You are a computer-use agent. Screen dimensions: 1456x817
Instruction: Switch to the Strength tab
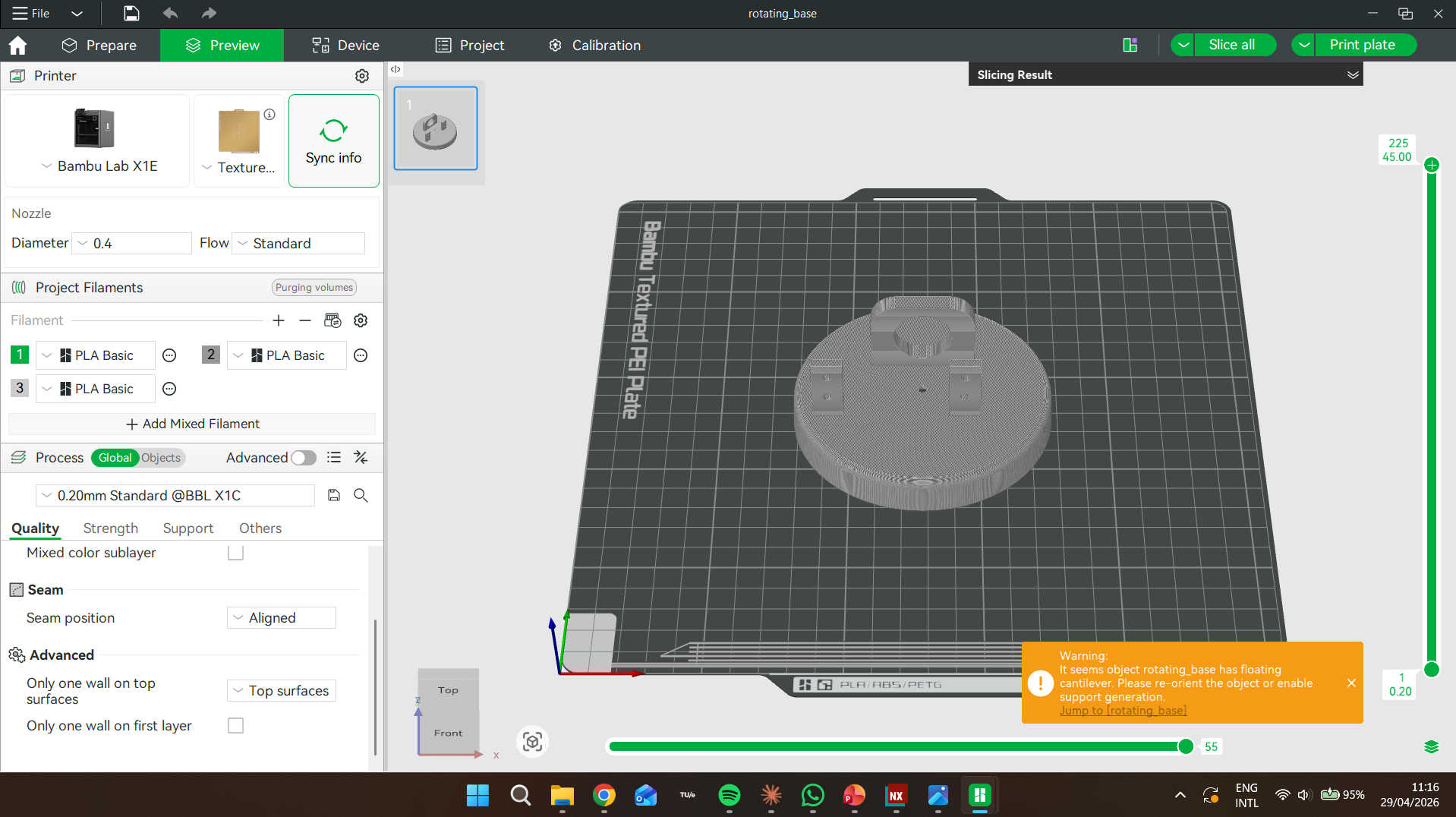tap(111, 528)
